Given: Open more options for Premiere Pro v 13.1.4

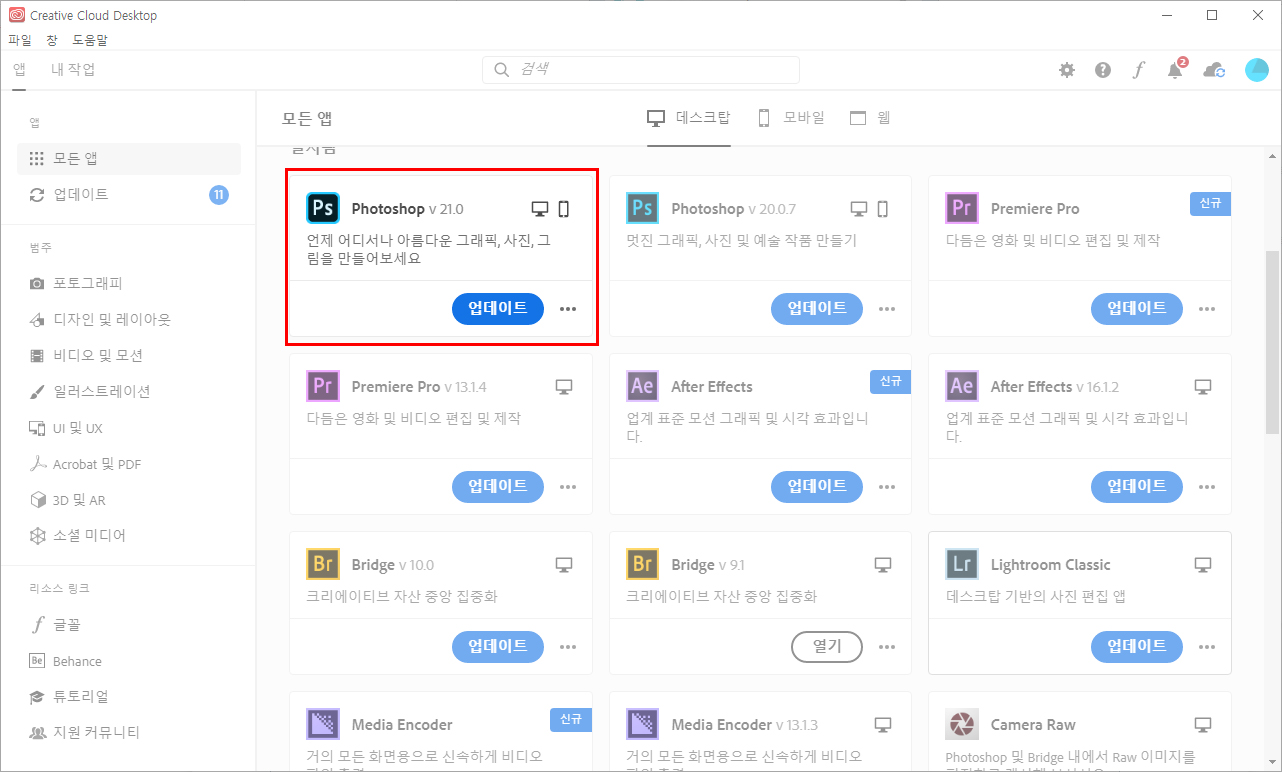Looking at the screenshot, I should [x=568, y=487].
